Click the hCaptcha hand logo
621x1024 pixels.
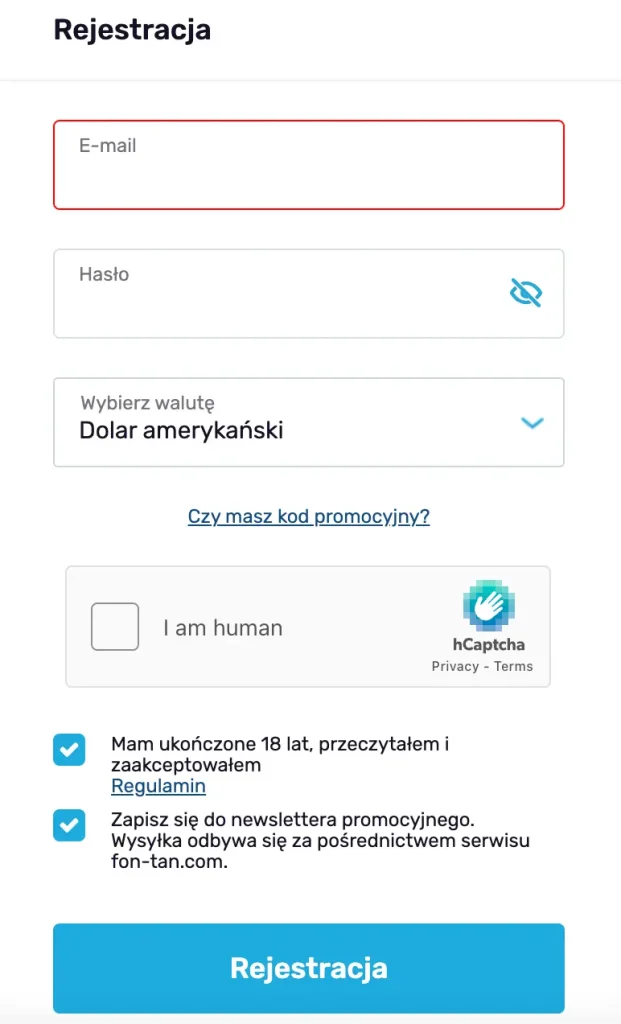[488, 606]
